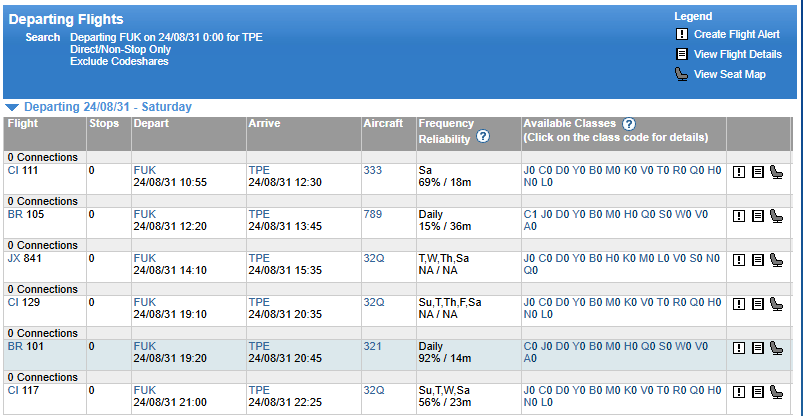This screenshot has height=416, width=803.
Task: Click class code J0 for CI 111
Action: click(x=530, y=171)
